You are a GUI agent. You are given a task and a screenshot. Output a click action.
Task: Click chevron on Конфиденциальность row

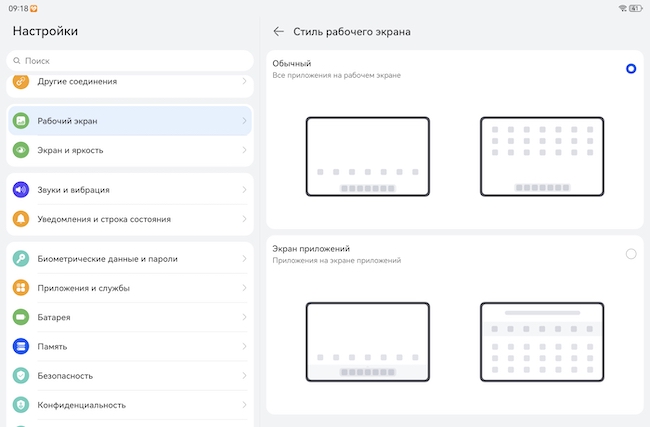click(x=244, y=405)
